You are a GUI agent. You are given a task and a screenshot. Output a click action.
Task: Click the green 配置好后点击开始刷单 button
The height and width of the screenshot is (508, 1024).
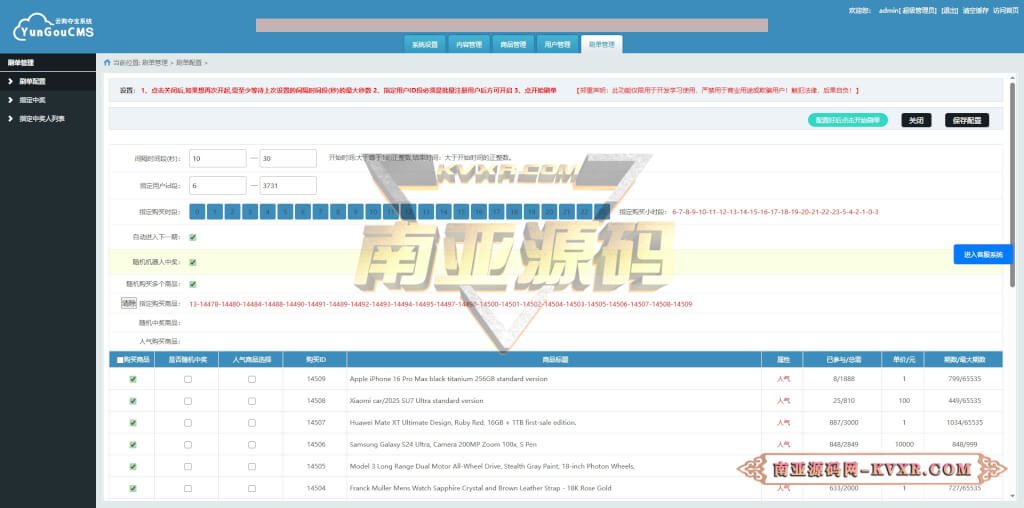(847, 120)
